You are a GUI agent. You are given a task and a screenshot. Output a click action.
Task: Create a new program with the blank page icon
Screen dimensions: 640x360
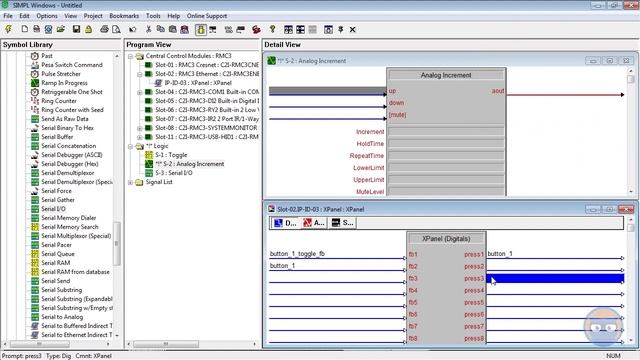coord(24,29)
